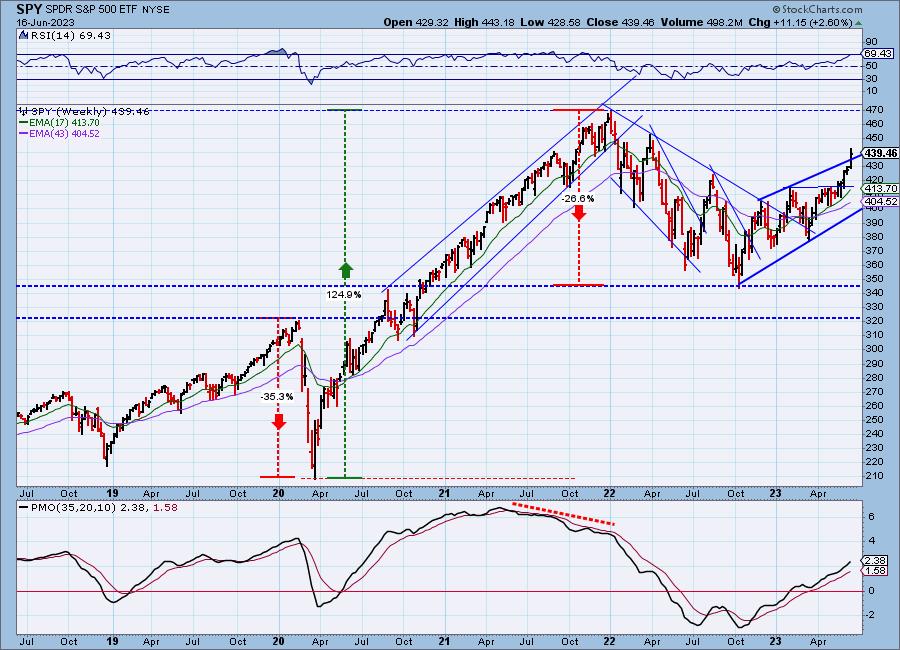Click the 320 price axis label
900x650 pixels.
coord(875,320)
